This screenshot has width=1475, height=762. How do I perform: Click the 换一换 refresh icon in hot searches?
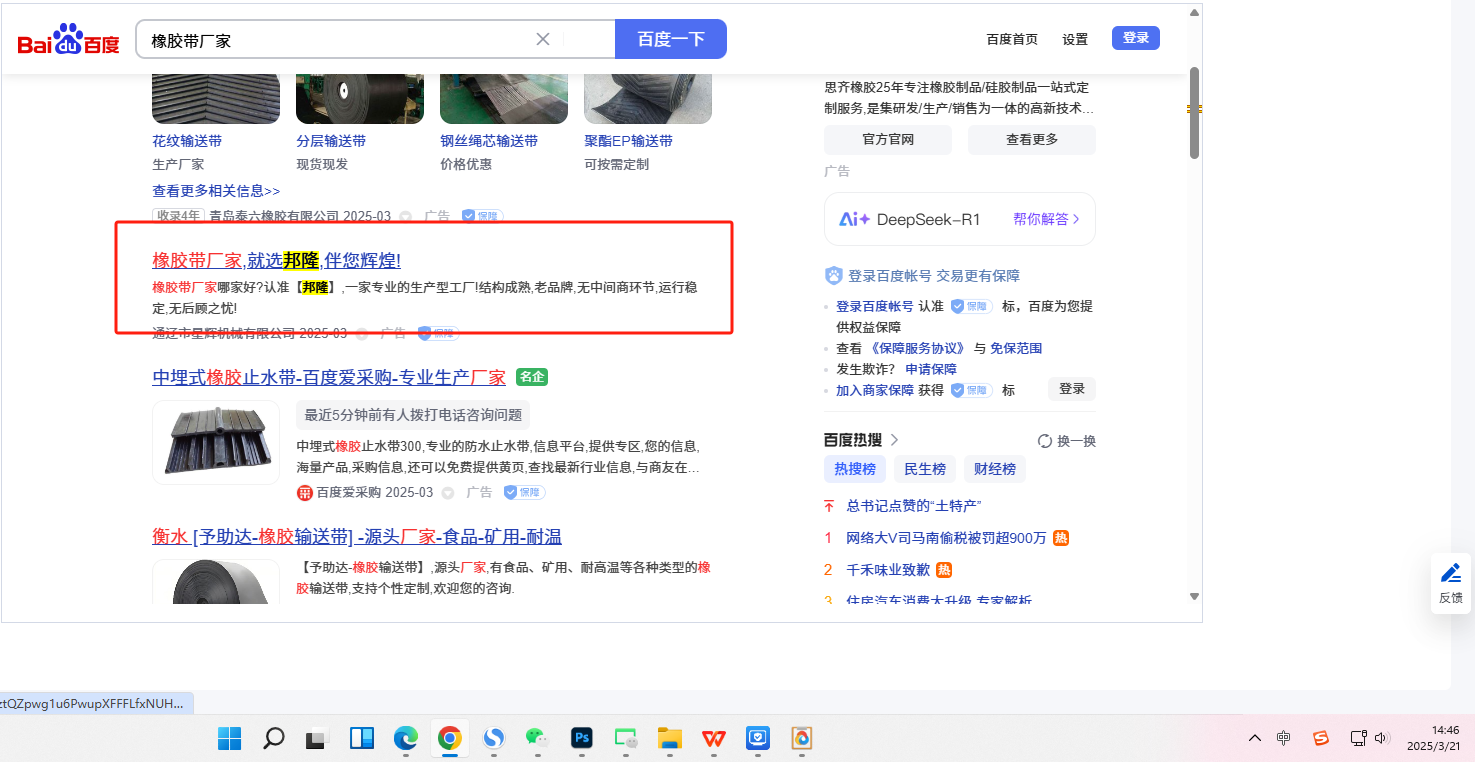1045,441
